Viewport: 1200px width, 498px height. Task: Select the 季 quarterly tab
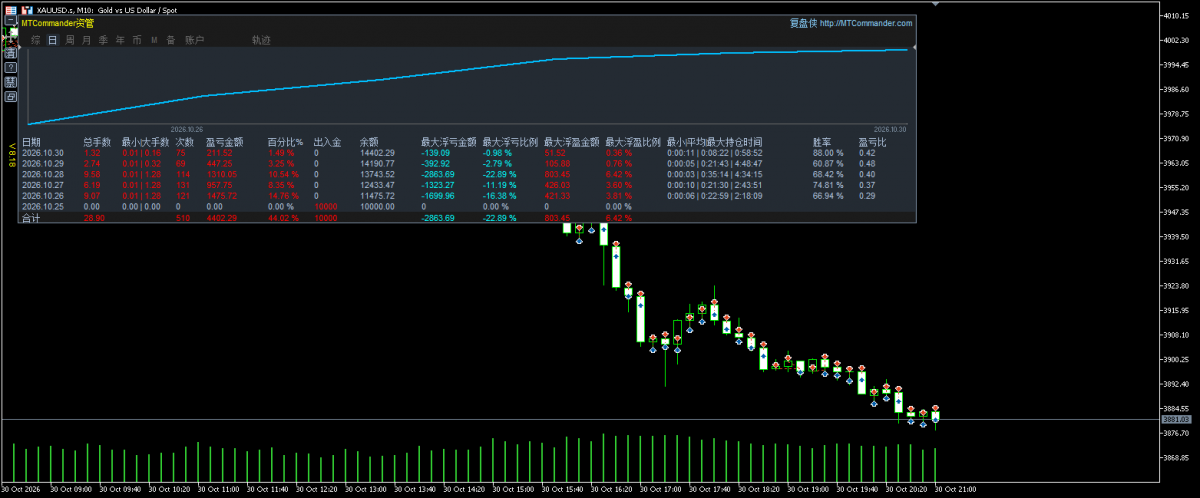click(x=103, y=40)
